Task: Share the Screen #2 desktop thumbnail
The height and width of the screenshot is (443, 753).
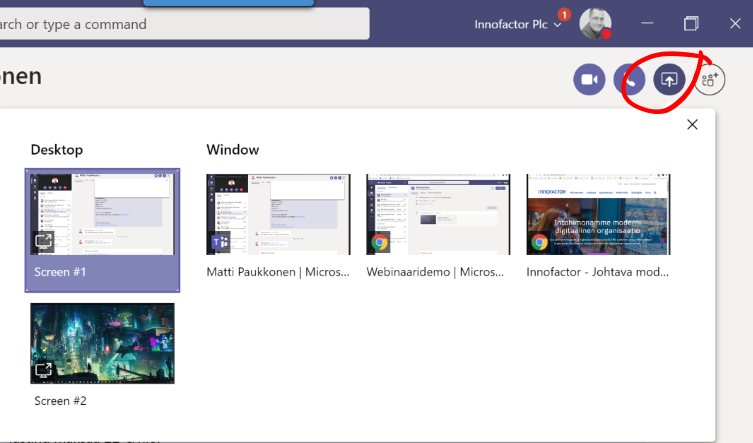Action: 102,343
